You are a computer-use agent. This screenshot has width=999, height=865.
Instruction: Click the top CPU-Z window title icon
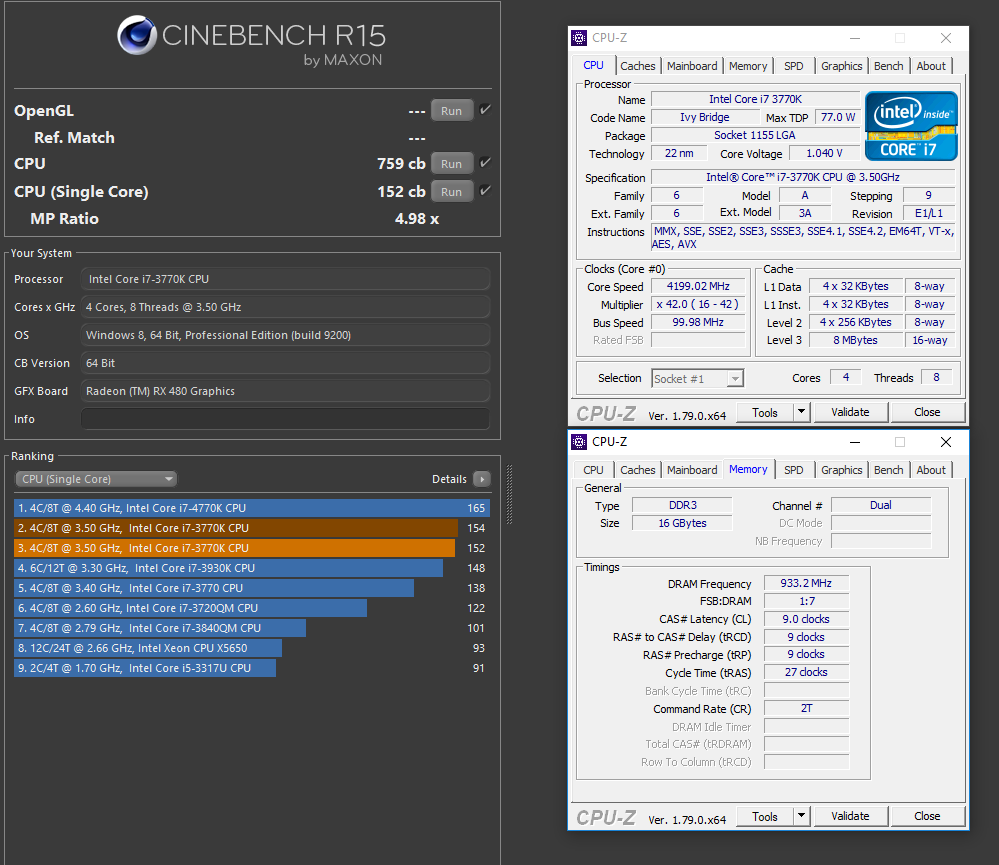pos(579,38)
